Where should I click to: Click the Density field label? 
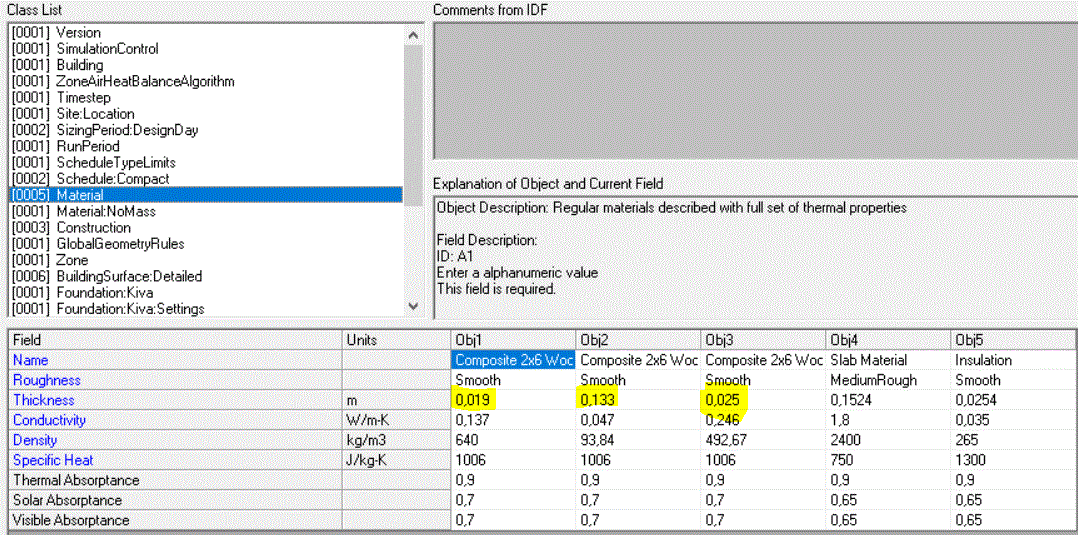[x=175, y=440]
